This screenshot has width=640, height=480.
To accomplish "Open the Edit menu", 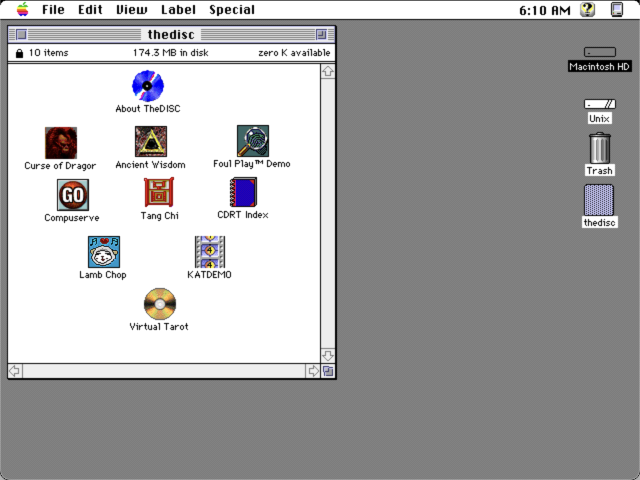I will pyautogui.click(x=90, y=9).
